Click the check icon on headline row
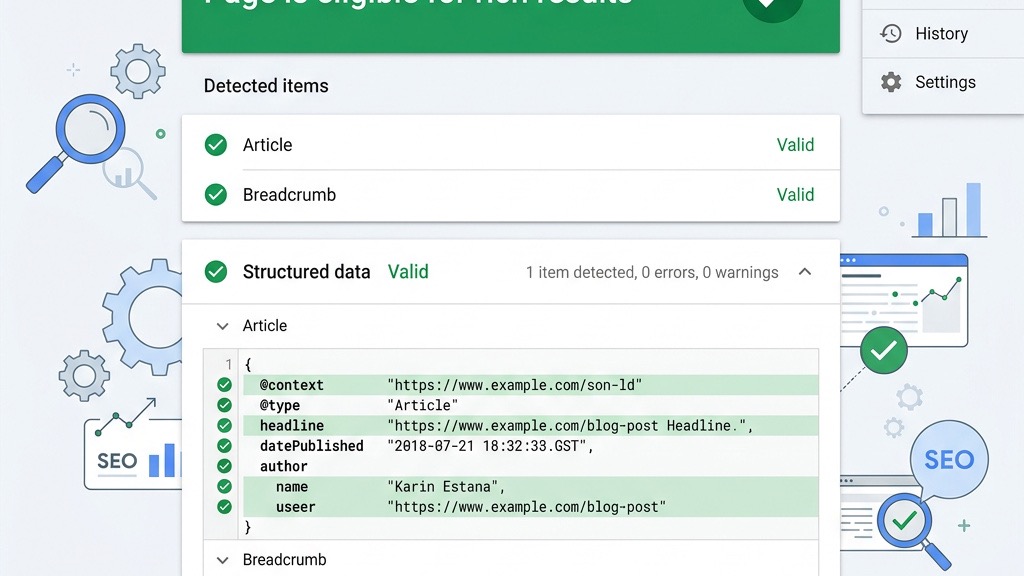 (x=224, y=426)
